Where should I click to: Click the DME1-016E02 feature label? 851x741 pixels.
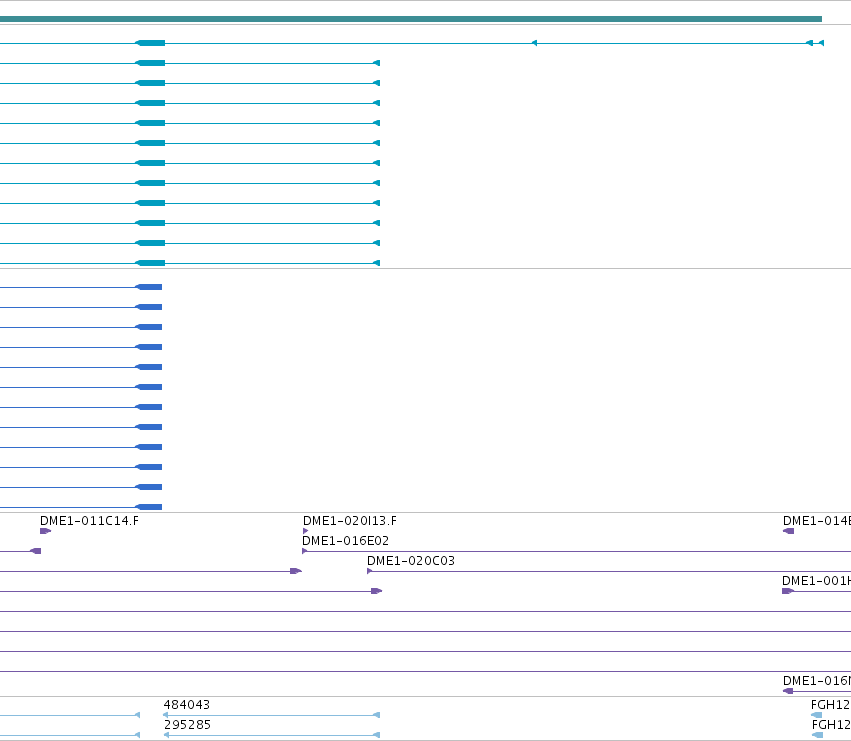pos(346,541)
